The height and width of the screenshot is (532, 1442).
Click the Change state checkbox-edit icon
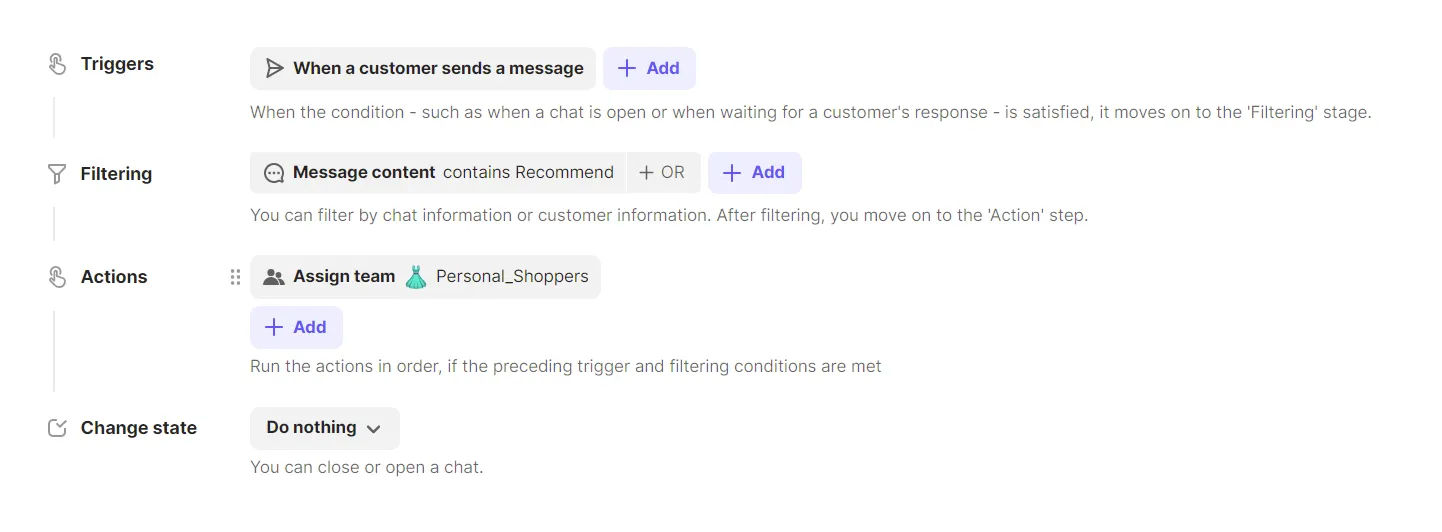(57, 428)
